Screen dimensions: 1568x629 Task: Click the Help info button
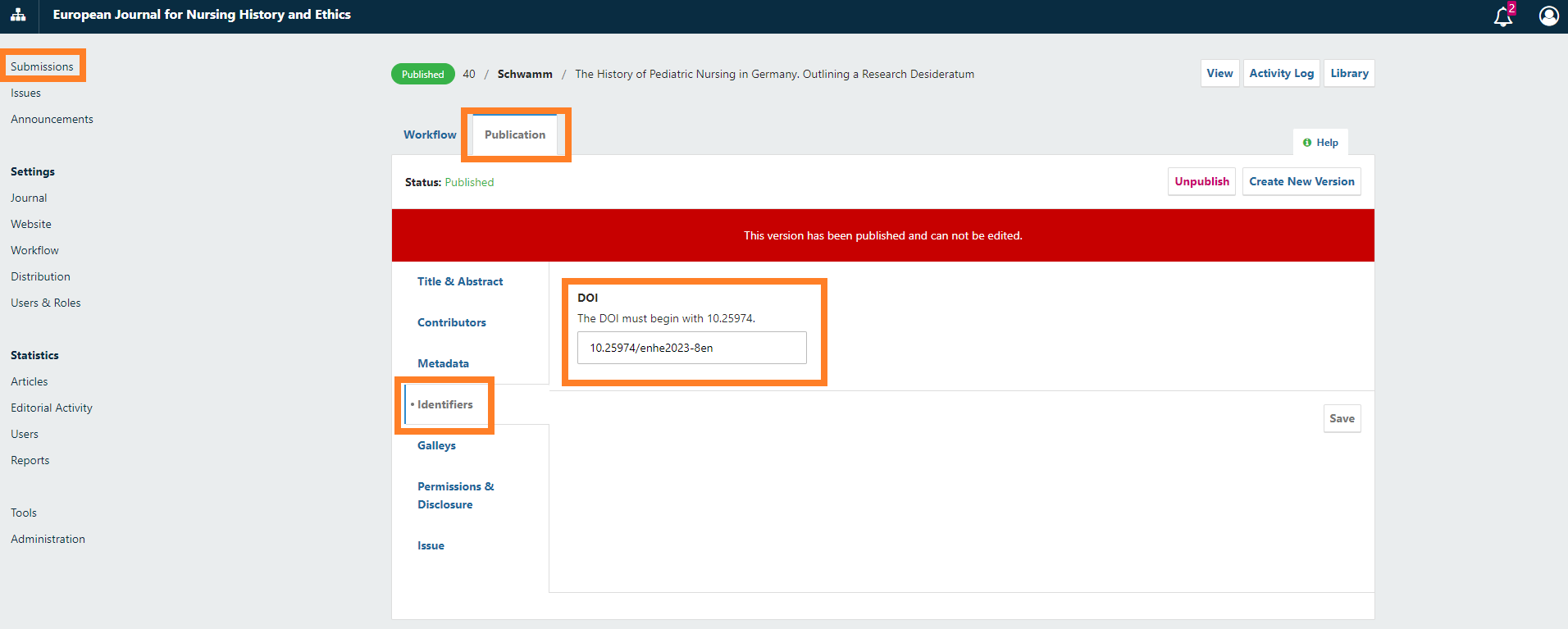(x=1320, y=143)
